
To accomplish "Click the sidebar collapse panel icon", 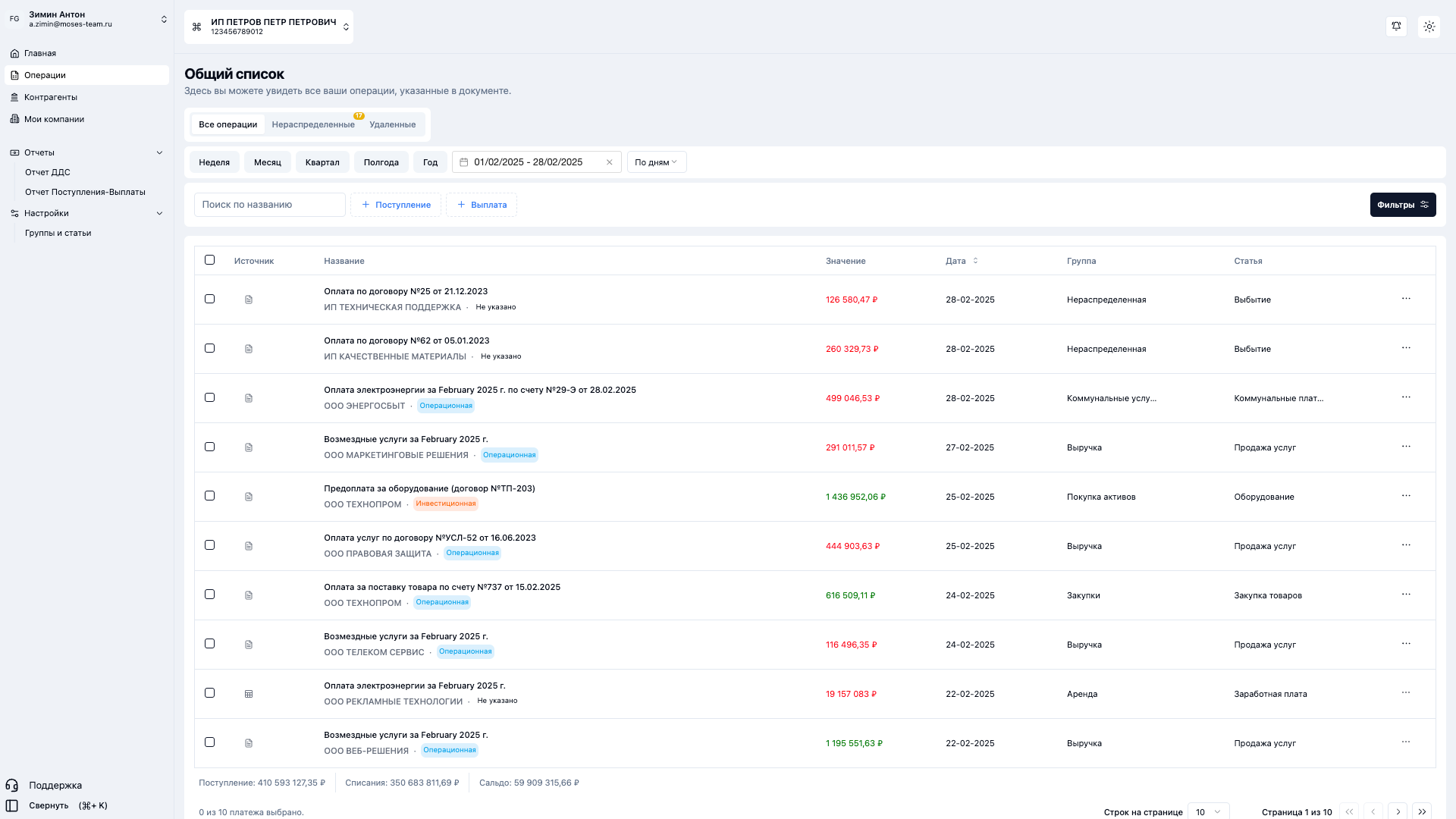I will (x=12, y=805).
